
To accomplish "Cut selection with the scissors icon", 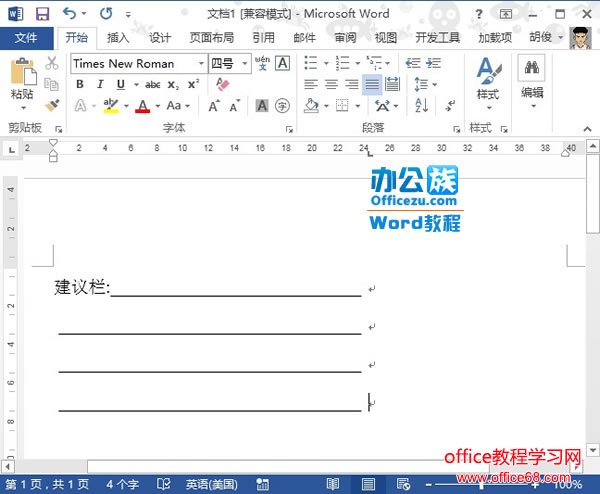I will 52,63.
